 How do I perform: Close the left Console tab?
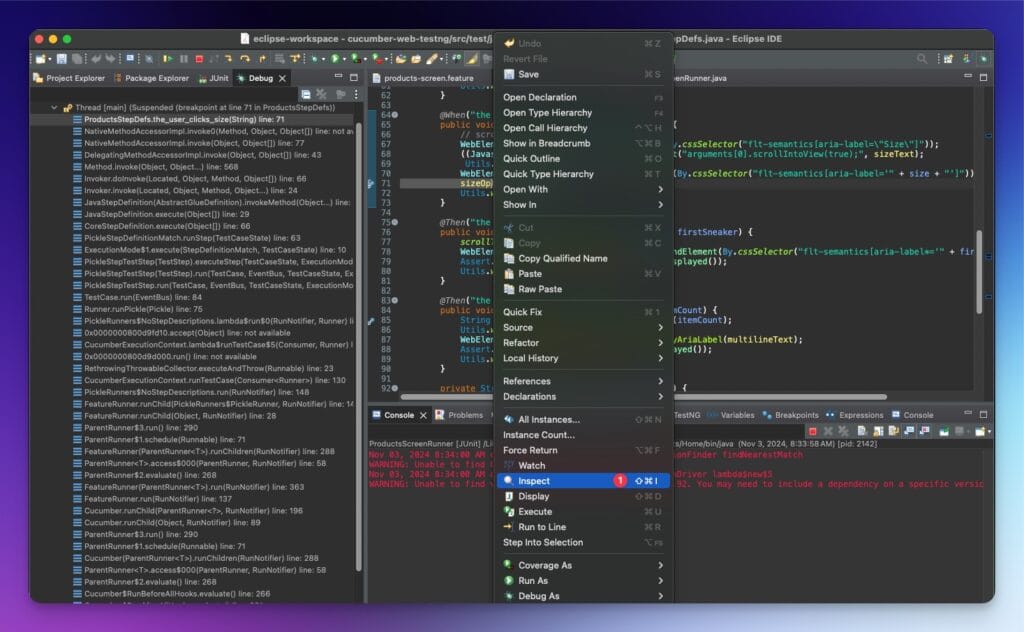423,415
